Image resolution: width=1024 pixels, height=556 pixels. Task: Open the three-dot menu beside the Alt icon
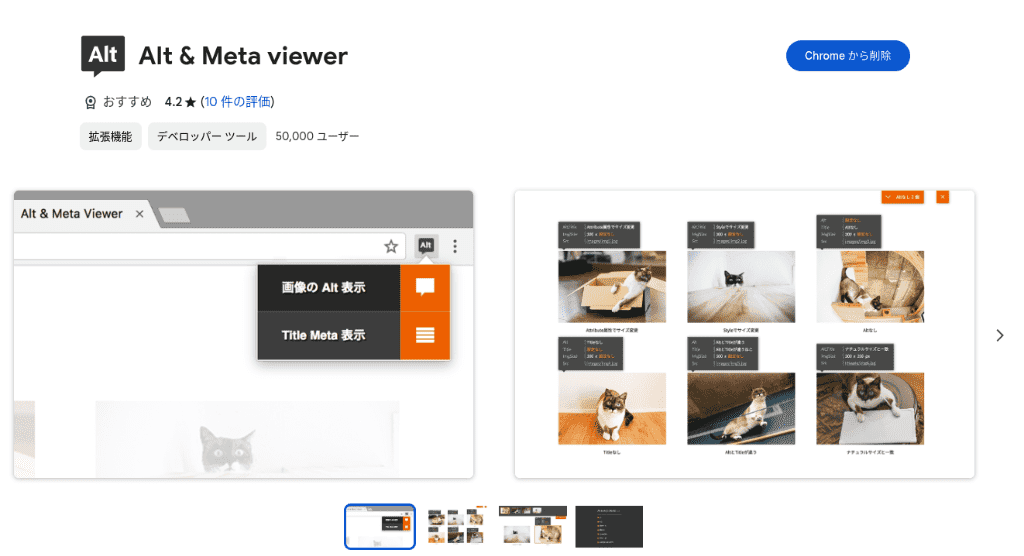[x=455, y=246]
